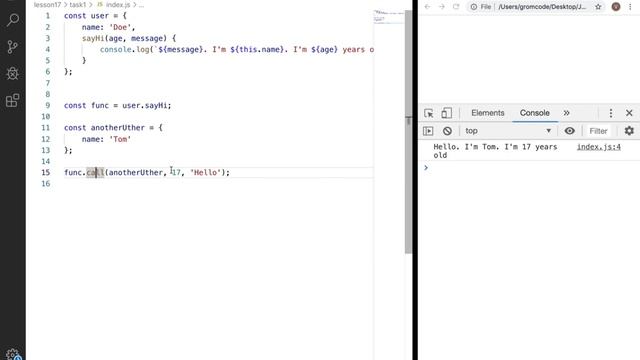Click the address bar file path
This screenshot has height=360, width=640.
coord(542,7)
